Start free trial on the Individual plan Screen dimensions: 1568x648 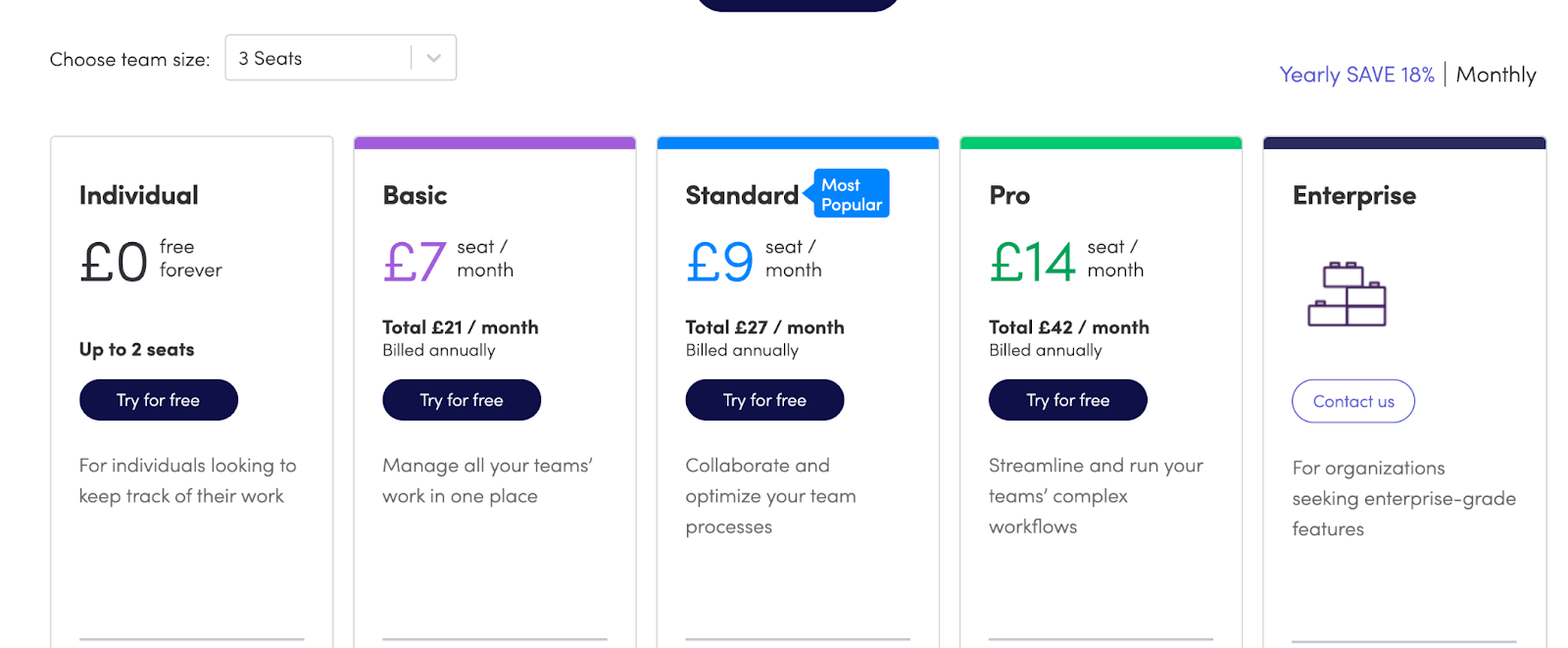coord(159,400)
